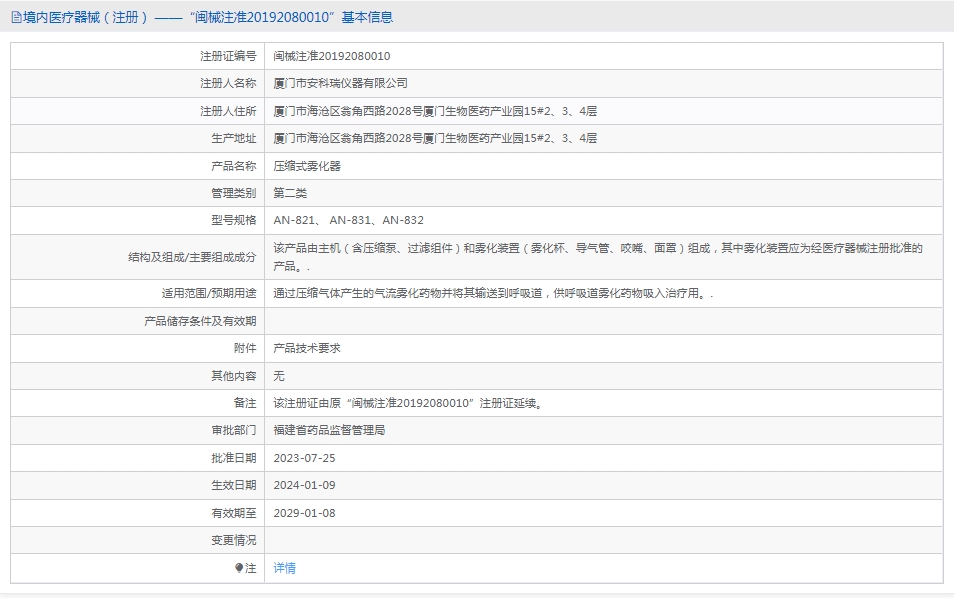Click the 产品储存条件及有效期 label
Screen dimensions: 954x598
tap(200, 321)
